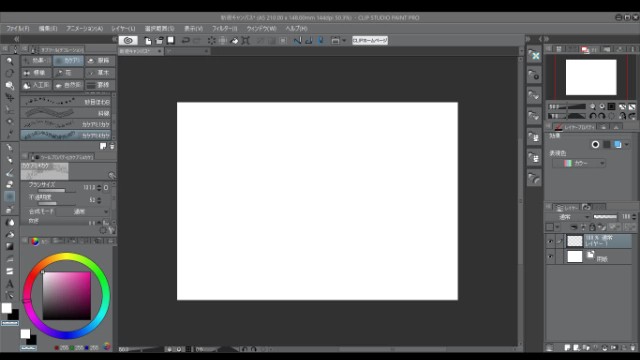Image resolution: width=640 pixels, height=360 pixels.
Task: Open the アニメーション(A) menu
Action: click(84, 29)
